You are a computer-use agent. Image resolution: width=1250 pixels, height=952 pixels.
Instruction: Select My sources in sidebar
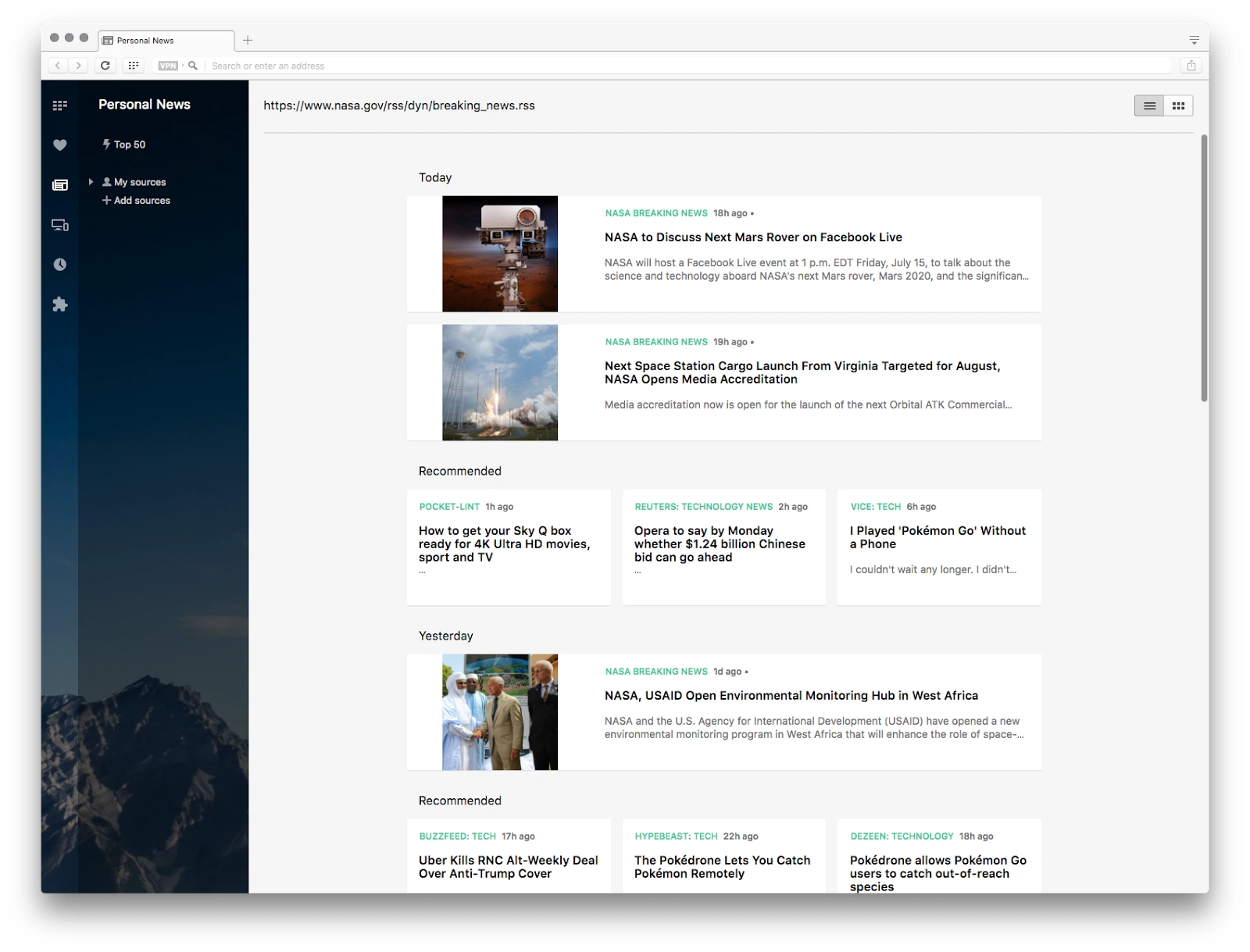coord(134,182)
